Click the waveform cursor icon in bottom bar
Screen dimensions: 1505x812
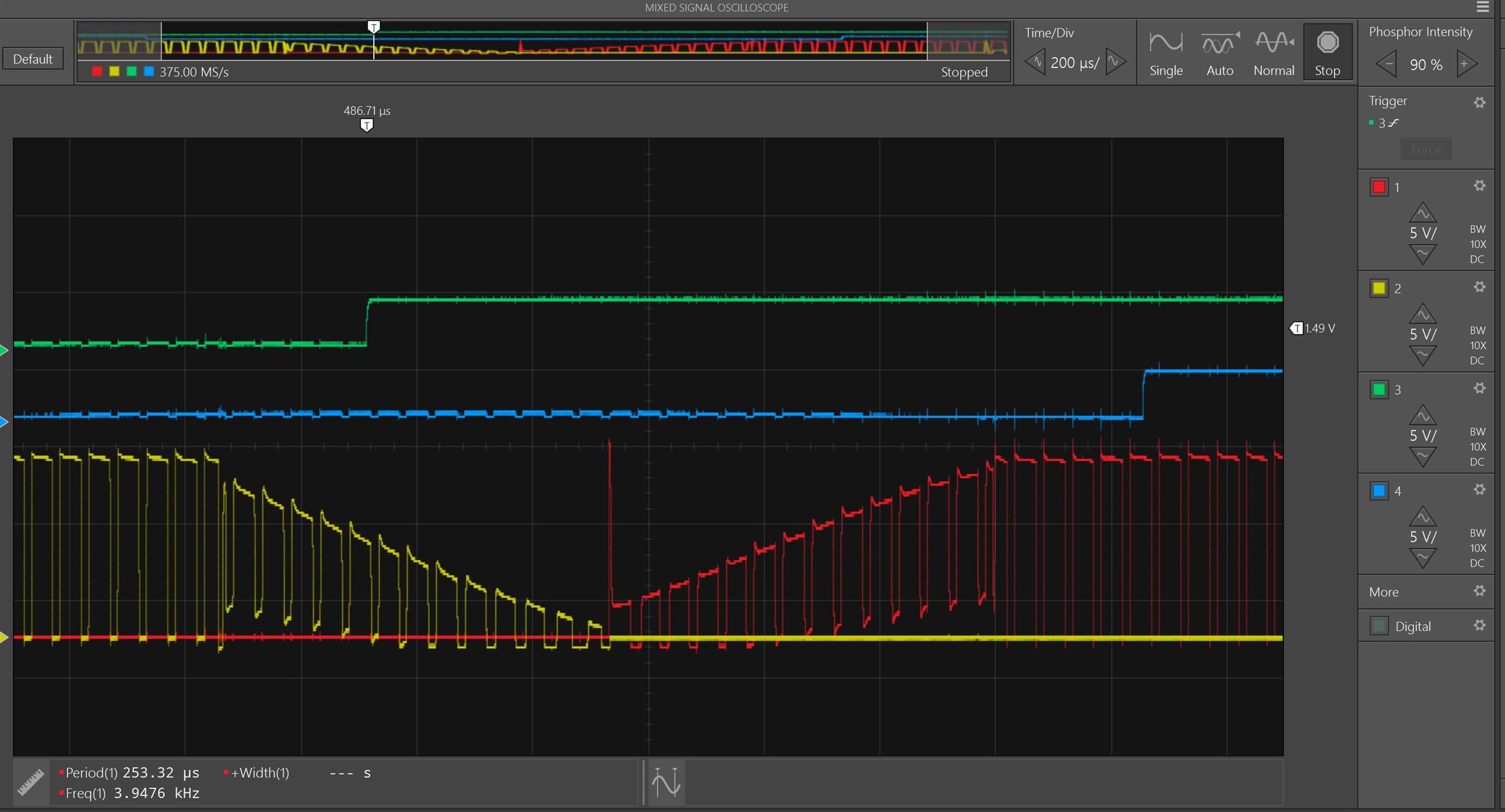(x=666, y=782)
